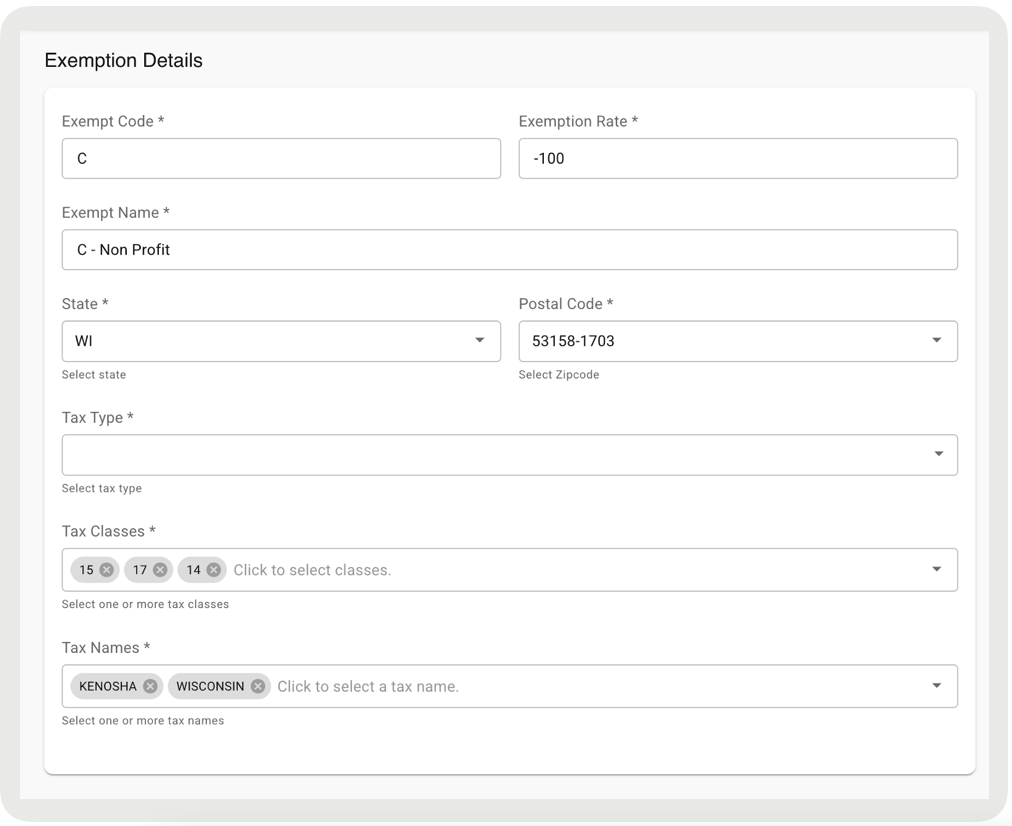Expand the Tax Classes dropdown arrow
This screenshot has height=826, width=1012.
pos(936,569)
